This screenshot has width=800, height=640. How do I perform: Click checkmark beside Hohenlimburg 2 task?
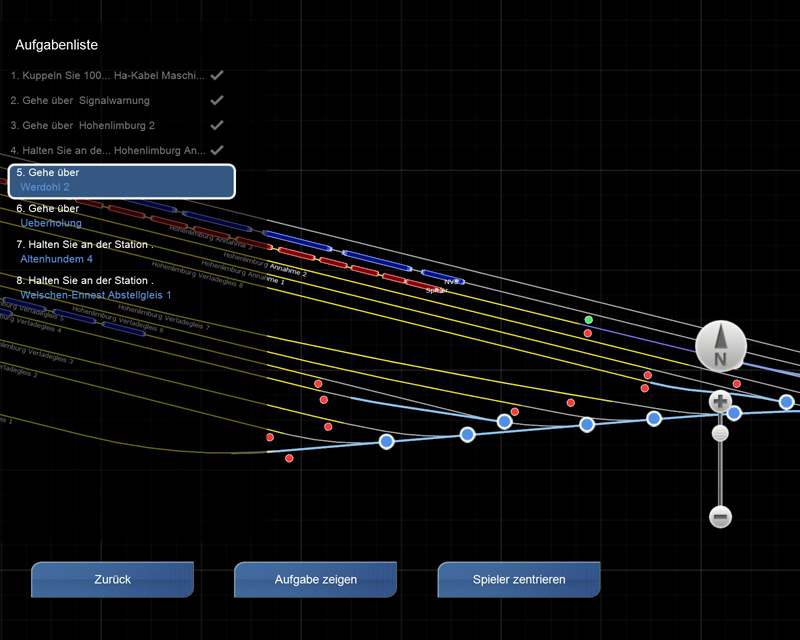[217, 125]
